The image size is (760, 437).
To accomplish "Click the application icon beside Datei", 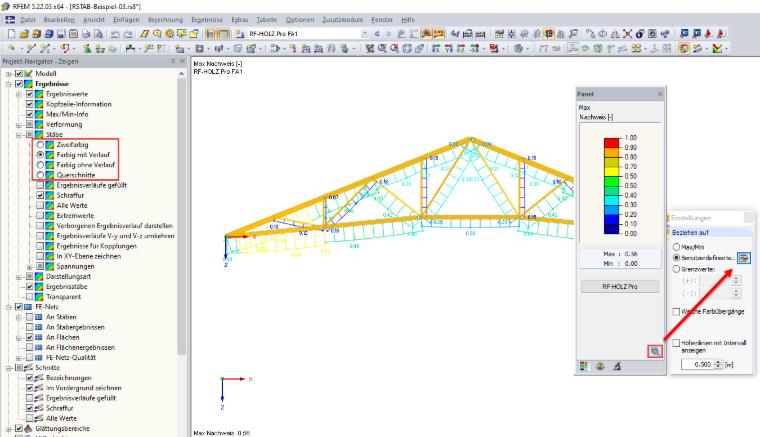I will [x=10, y=20].
